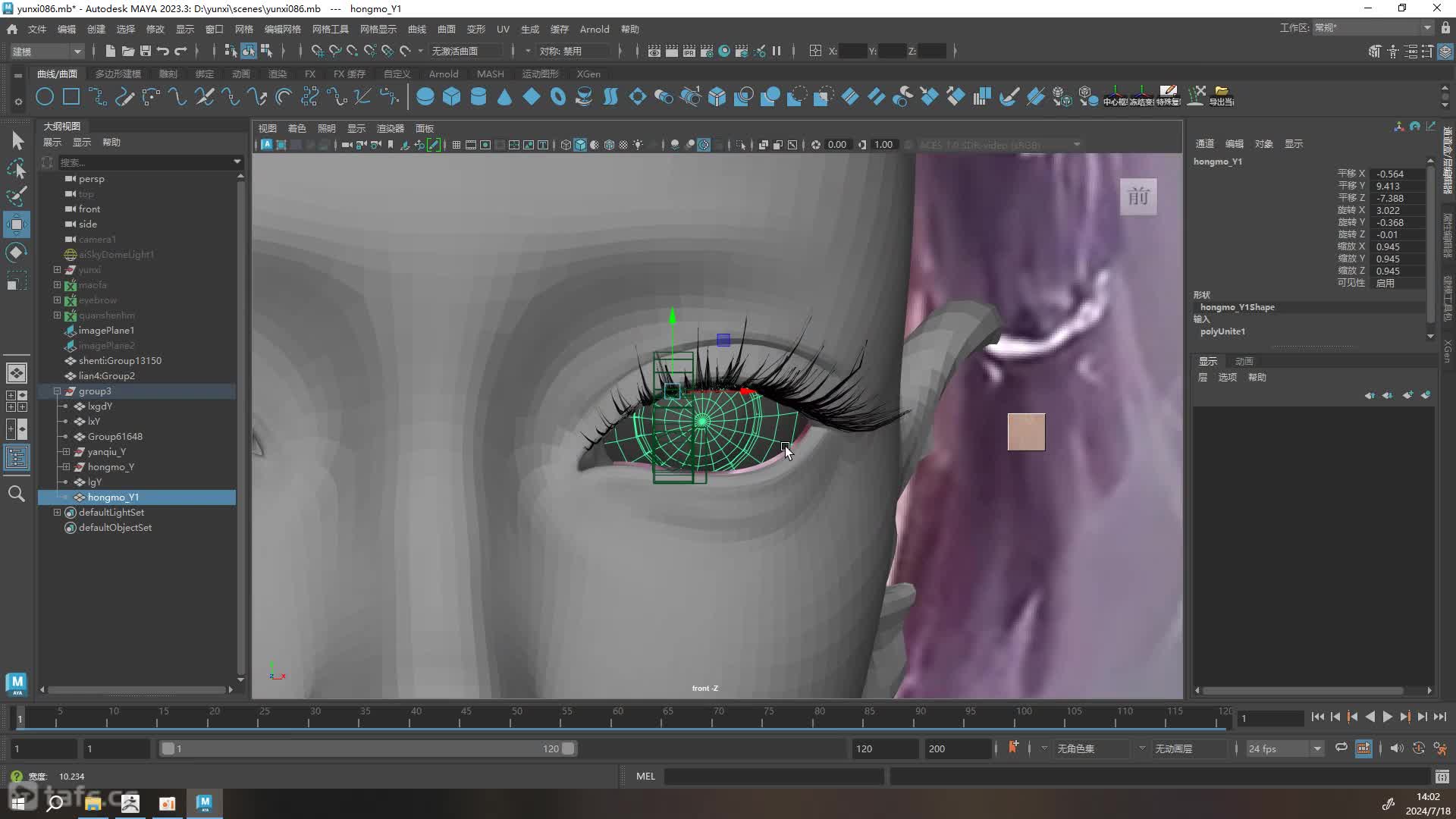Open Maya from the Windows taskbar
This screenshot has width=1456, height=819.
click(204, 803)
